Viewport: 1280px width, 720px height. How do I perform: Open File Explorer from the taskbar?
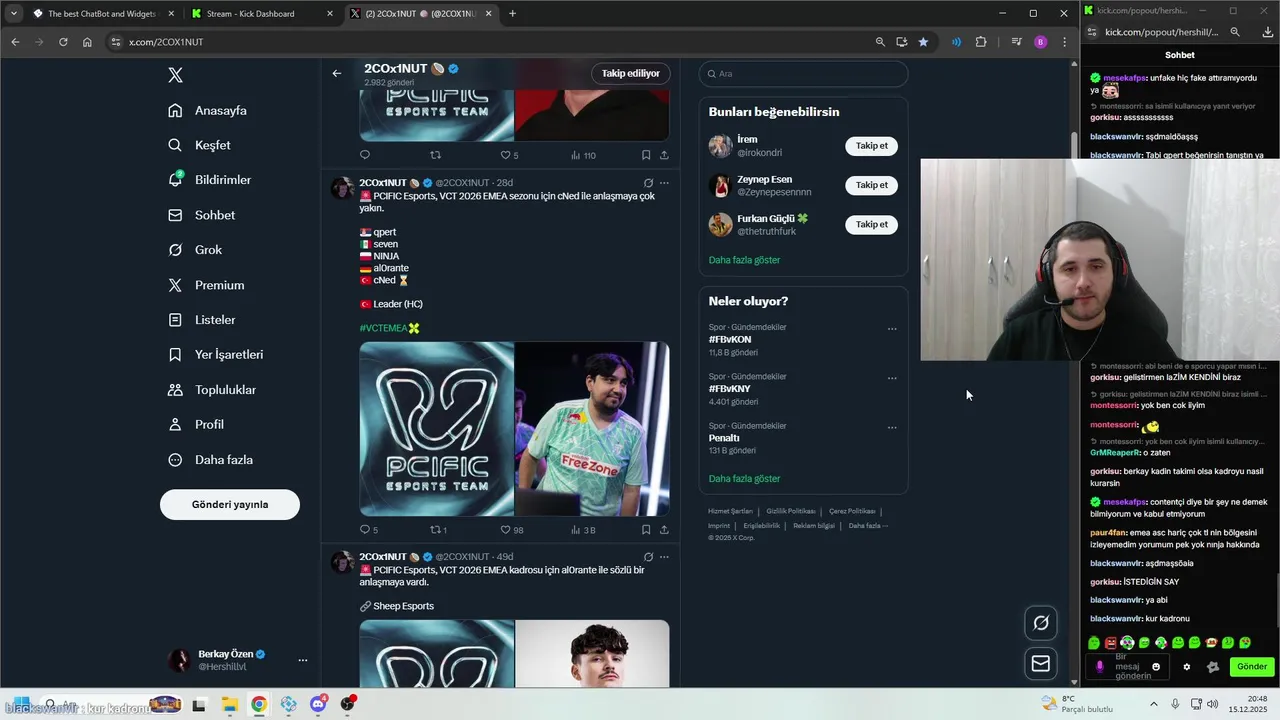pos(229,704)
